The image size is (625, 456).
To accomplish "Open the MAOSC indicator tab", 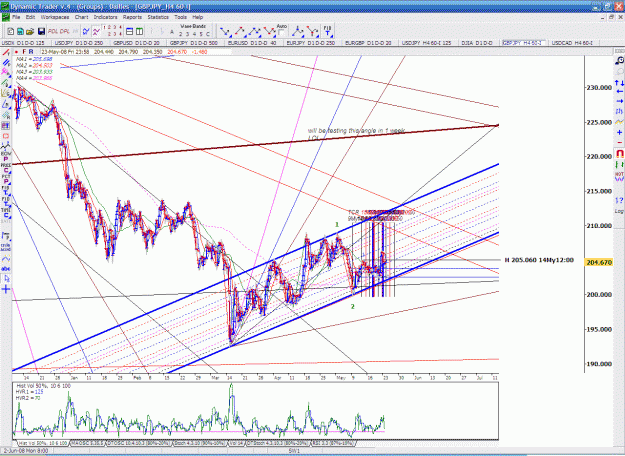I will (87, 443).
